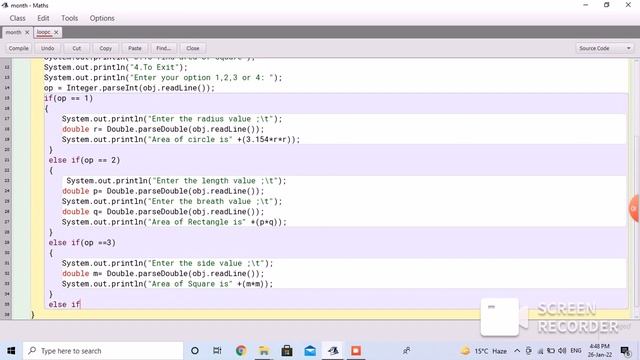Open the notification center icon

point(625,351)
